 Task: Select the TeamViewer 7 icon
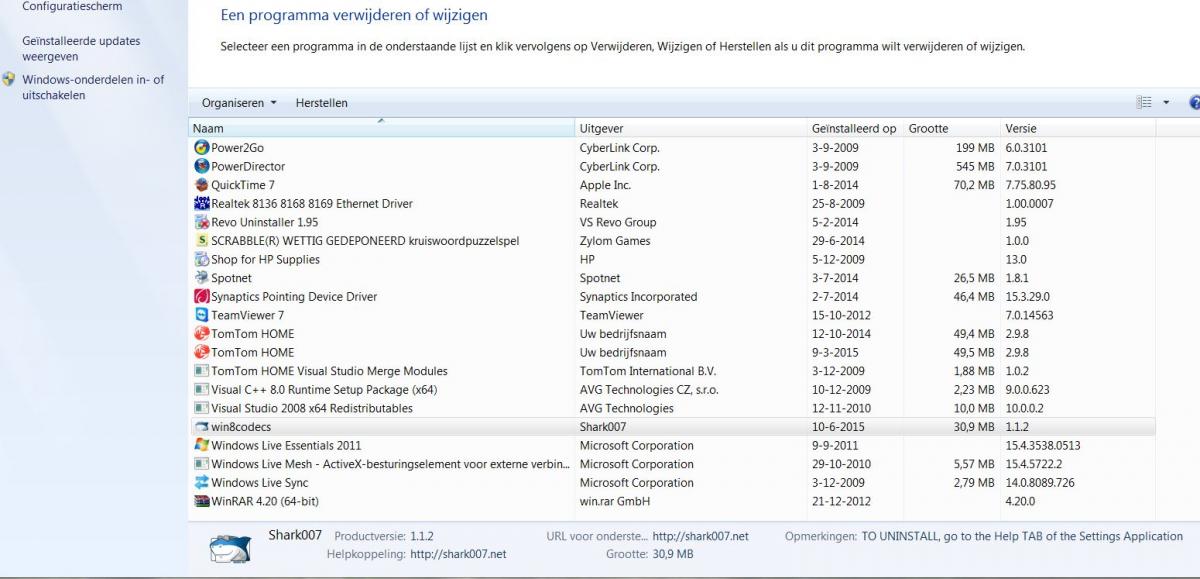click(x=202, y=315)
